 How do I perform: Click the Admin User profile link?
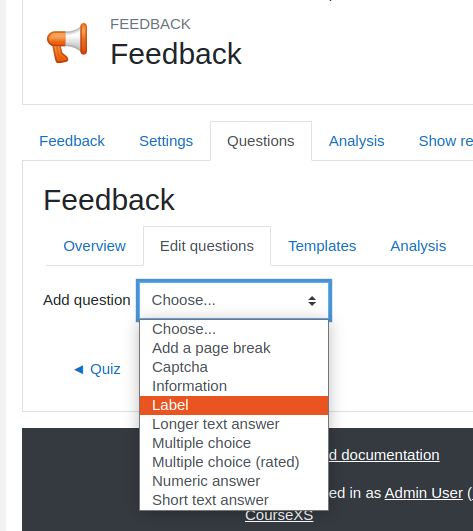[x=424, y=493]
